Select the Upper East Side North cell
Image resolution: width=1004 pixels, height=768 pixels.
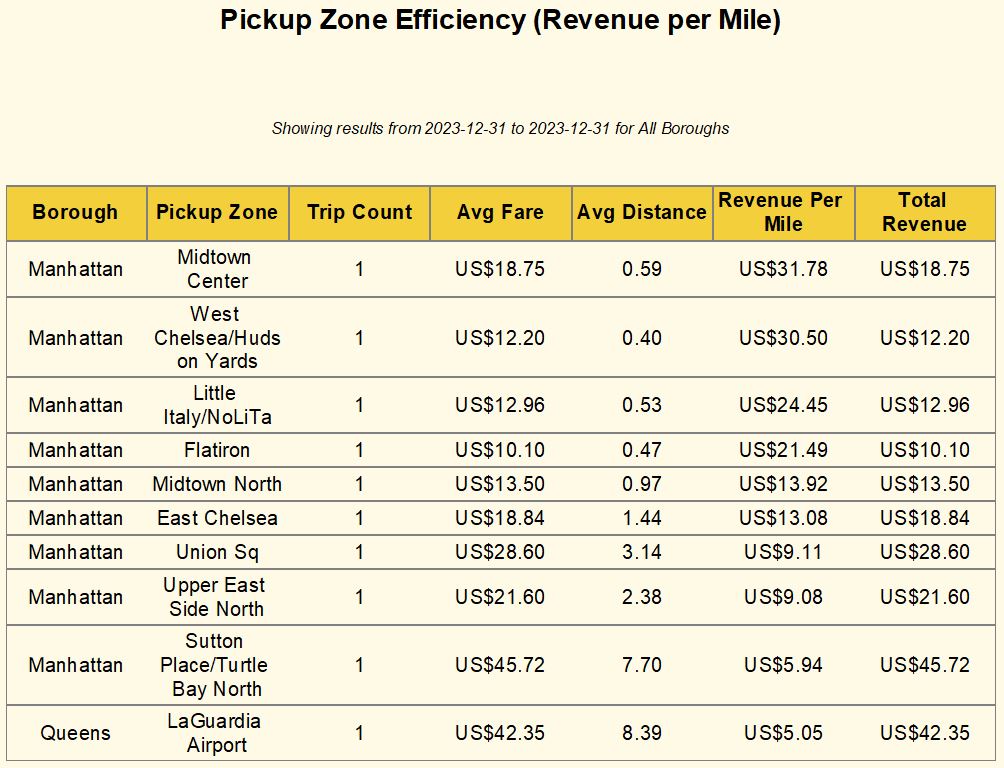point(217,597)
